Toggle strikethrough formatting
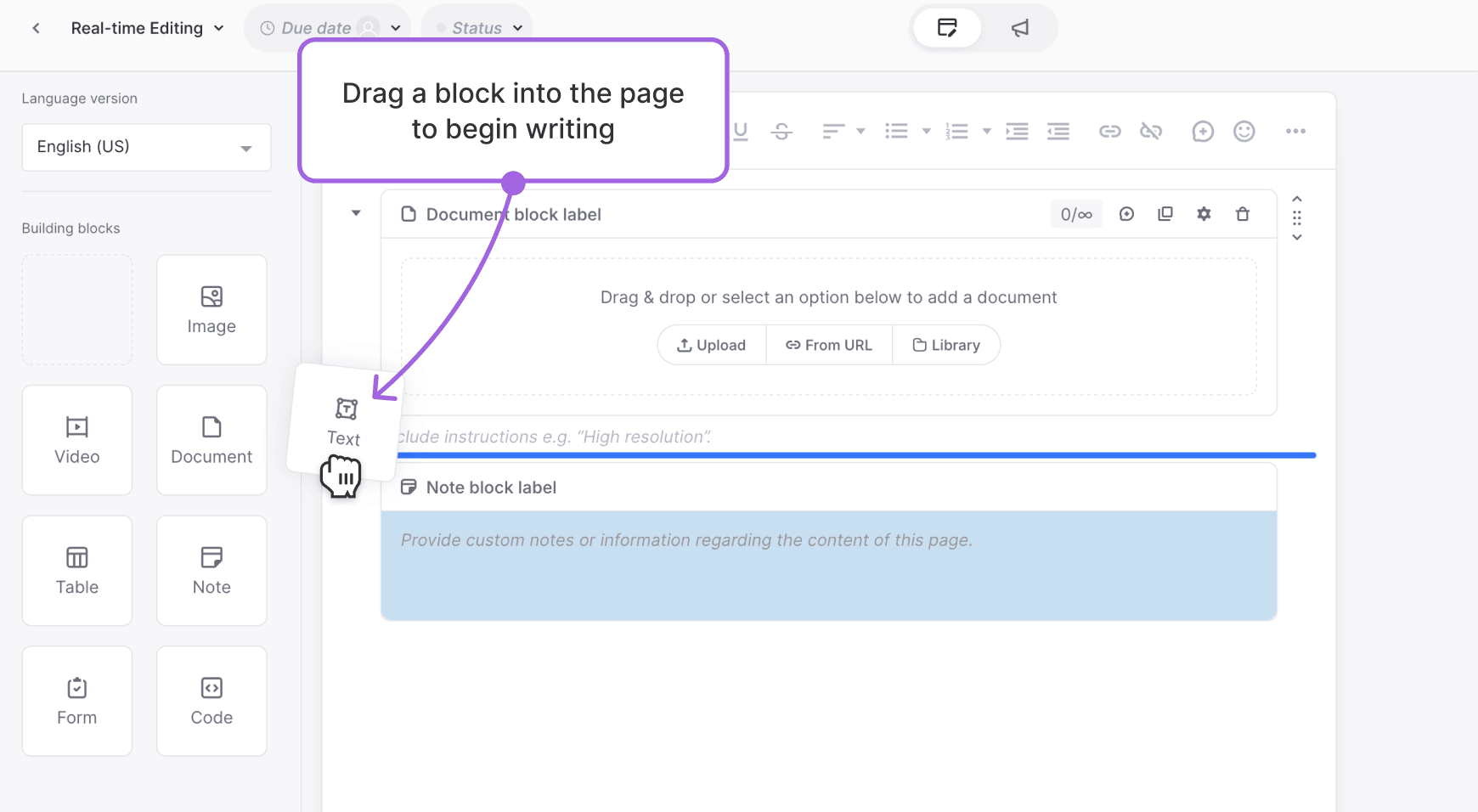 coord(781,131)
